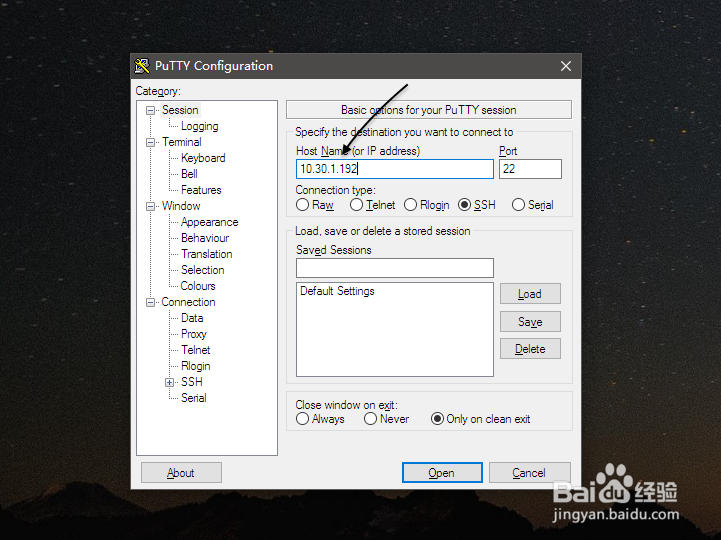
Task: Delete the selected saved session
Action: [x=530, y=349]
